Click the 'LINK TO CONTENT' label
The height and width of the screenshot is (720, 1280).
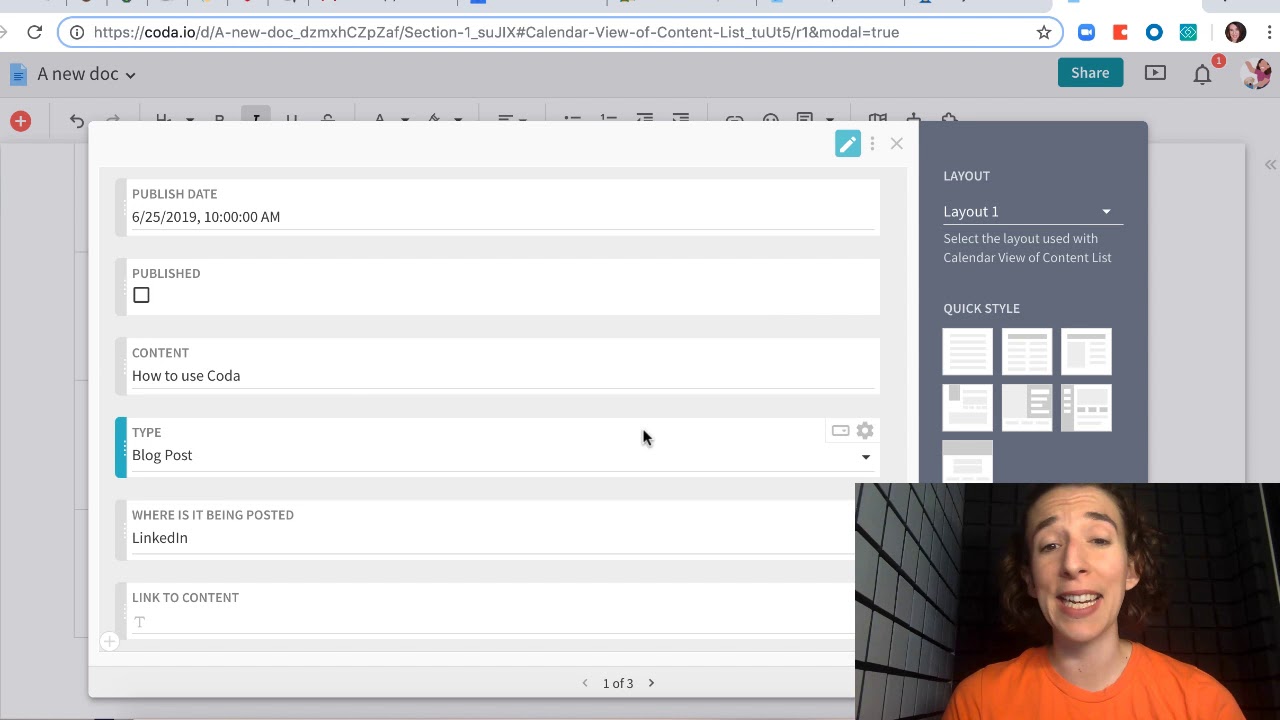tap(185, 598)
